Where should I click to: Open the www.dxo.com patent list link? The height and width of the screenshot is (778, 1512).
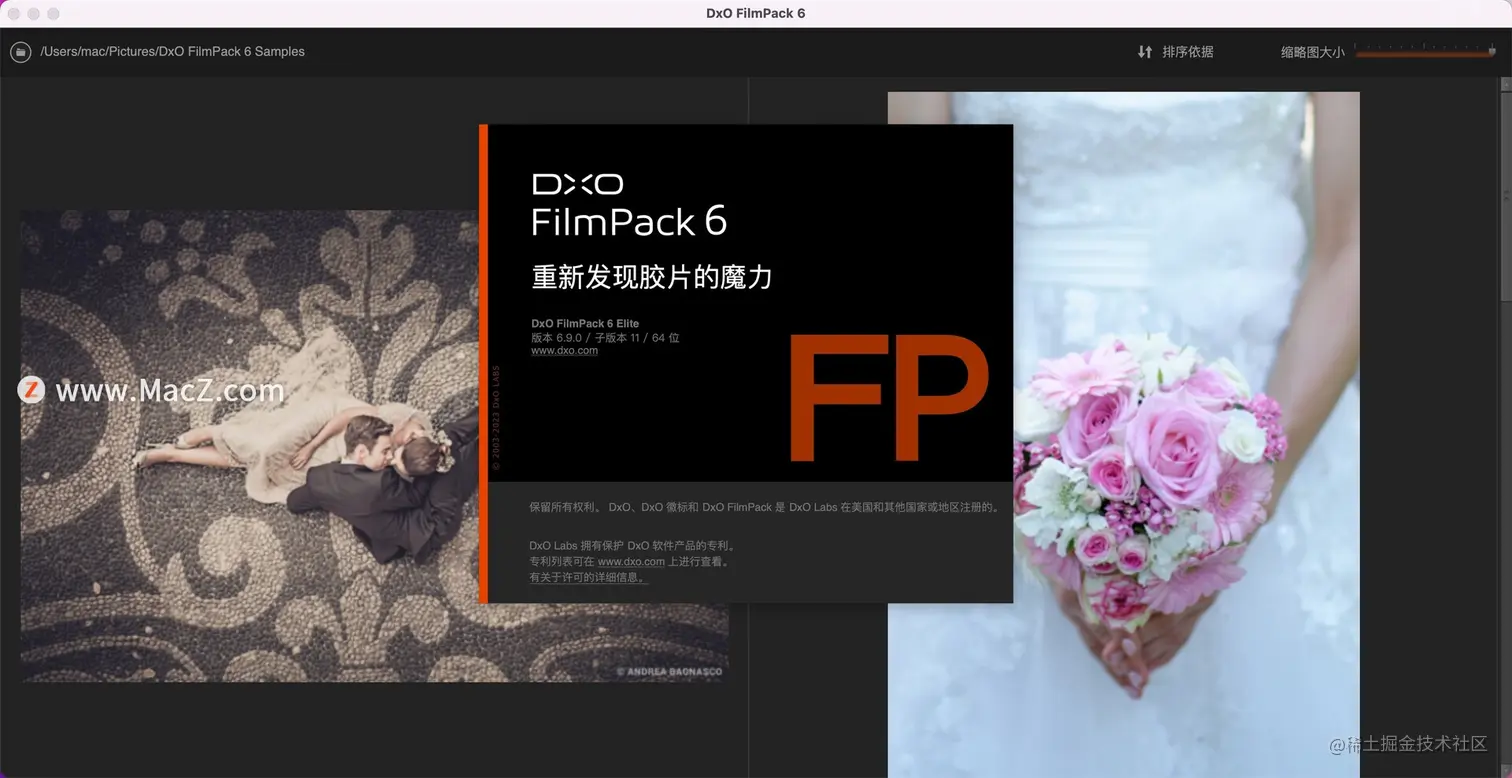631,562
